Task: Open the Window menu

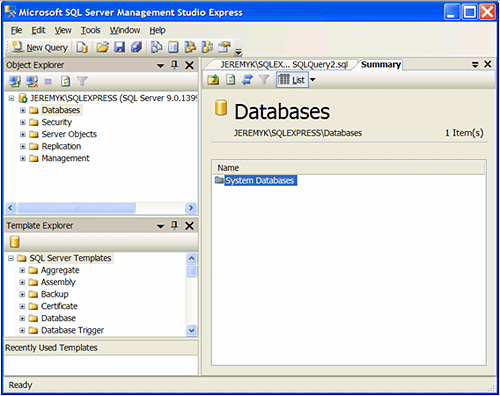Action: click(x=125, y=30)
